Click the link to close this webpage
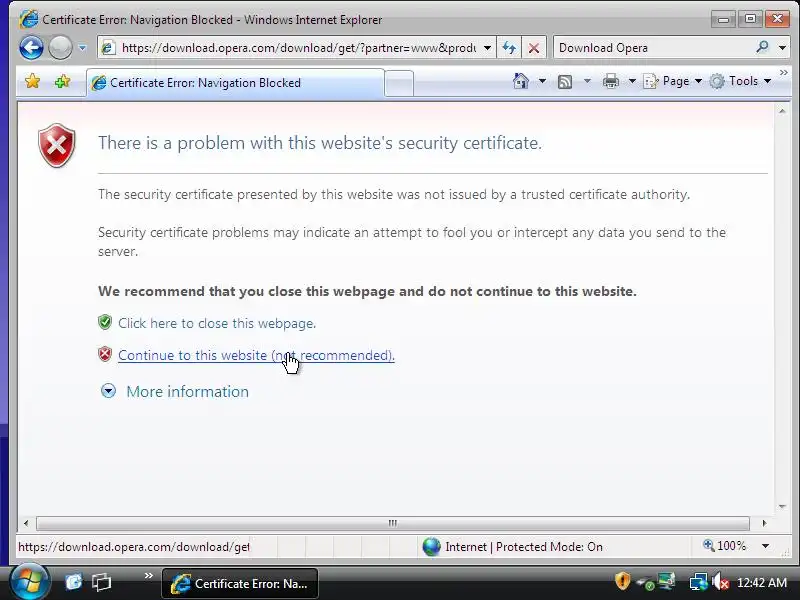The image size is (800, 600). pyautogui.click(x=217, y=323)
